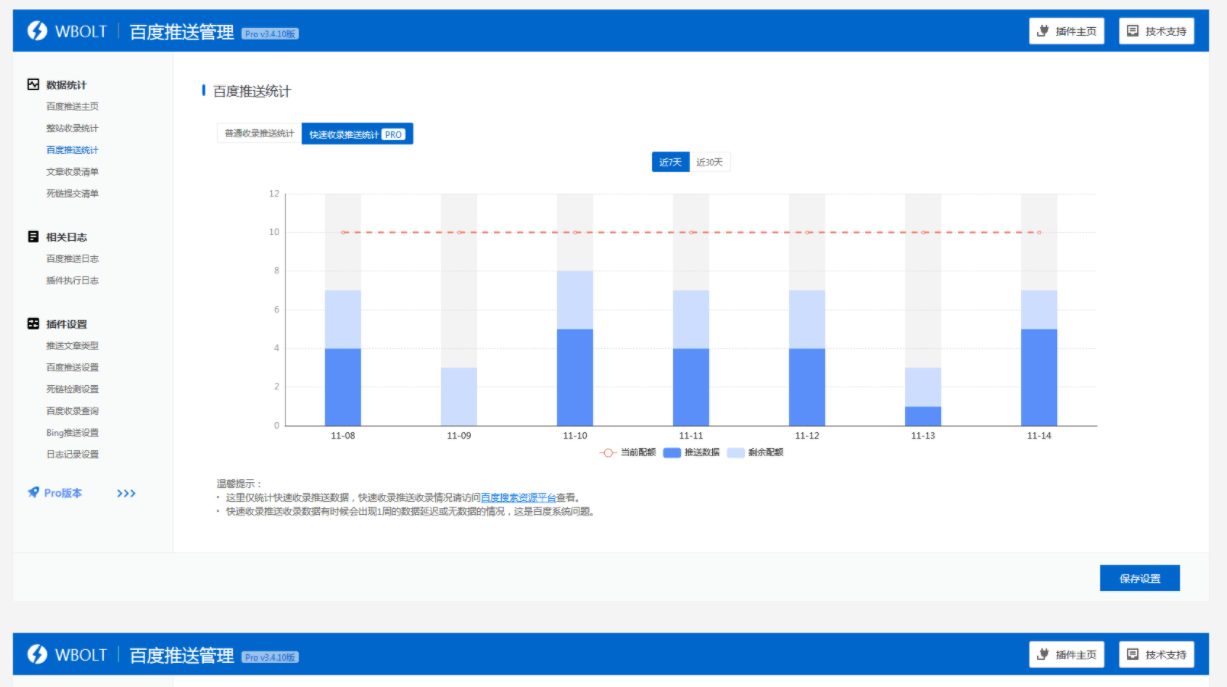Click the PRO badge on 快速收录推送统计 tab
The height and width of the screenshot is (687, 1227).
click(394, 134)
